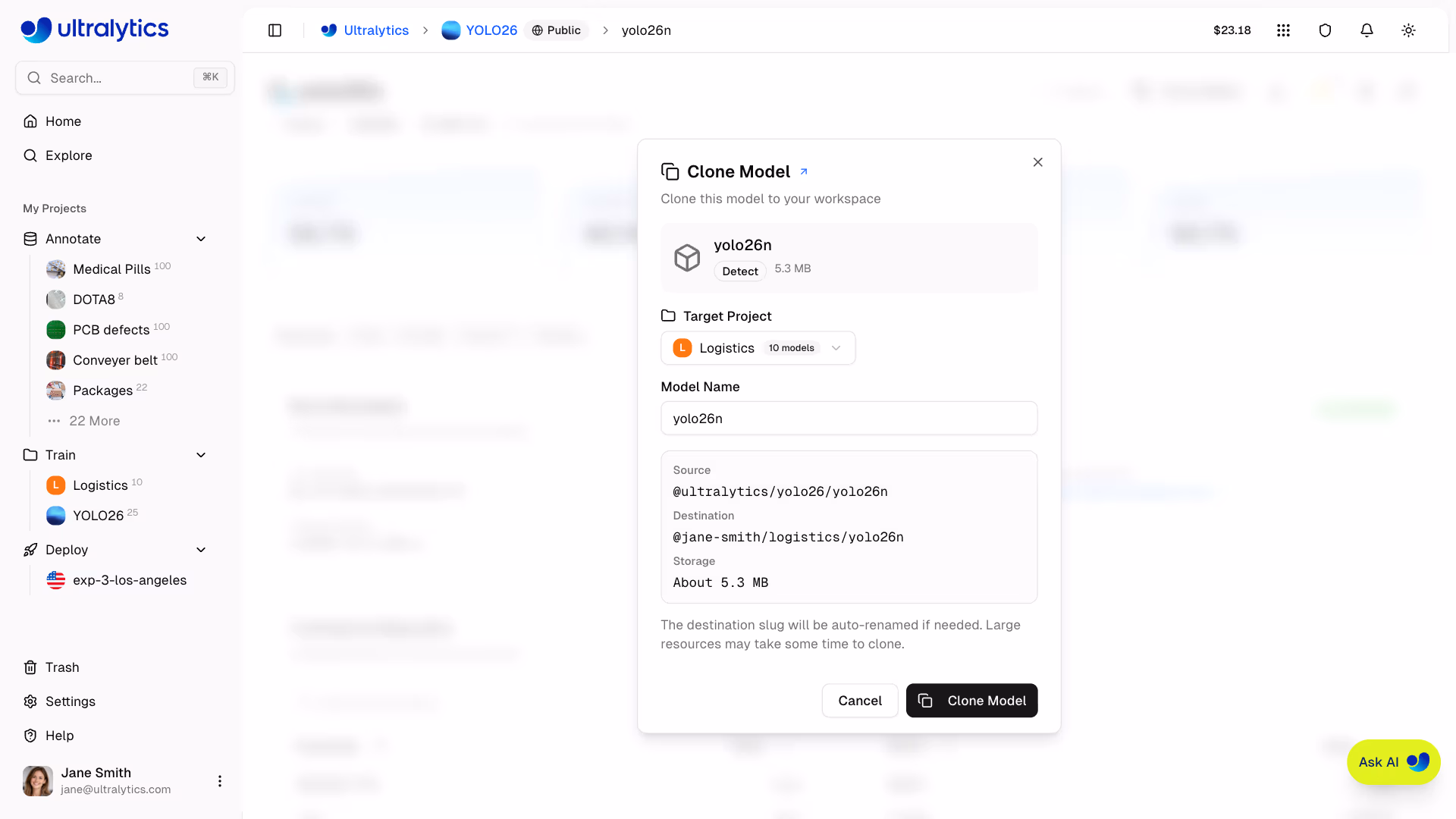Click the yolo26n cube model icon
The width and height of the screenshot is (1456, 819).
687,258
